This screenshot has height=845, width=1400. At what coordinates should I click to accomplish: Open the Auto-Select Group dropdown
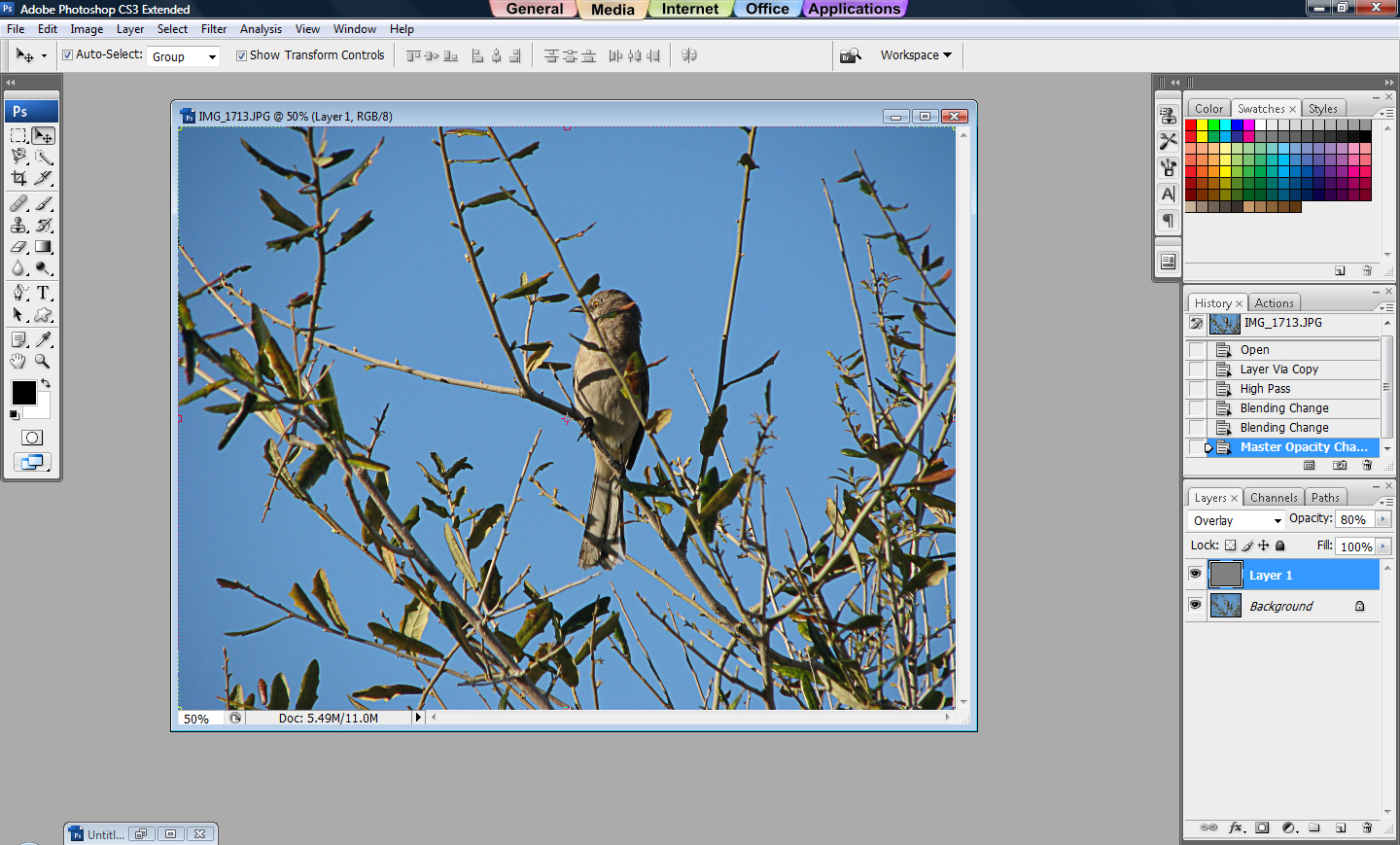(x=183, y=56)
